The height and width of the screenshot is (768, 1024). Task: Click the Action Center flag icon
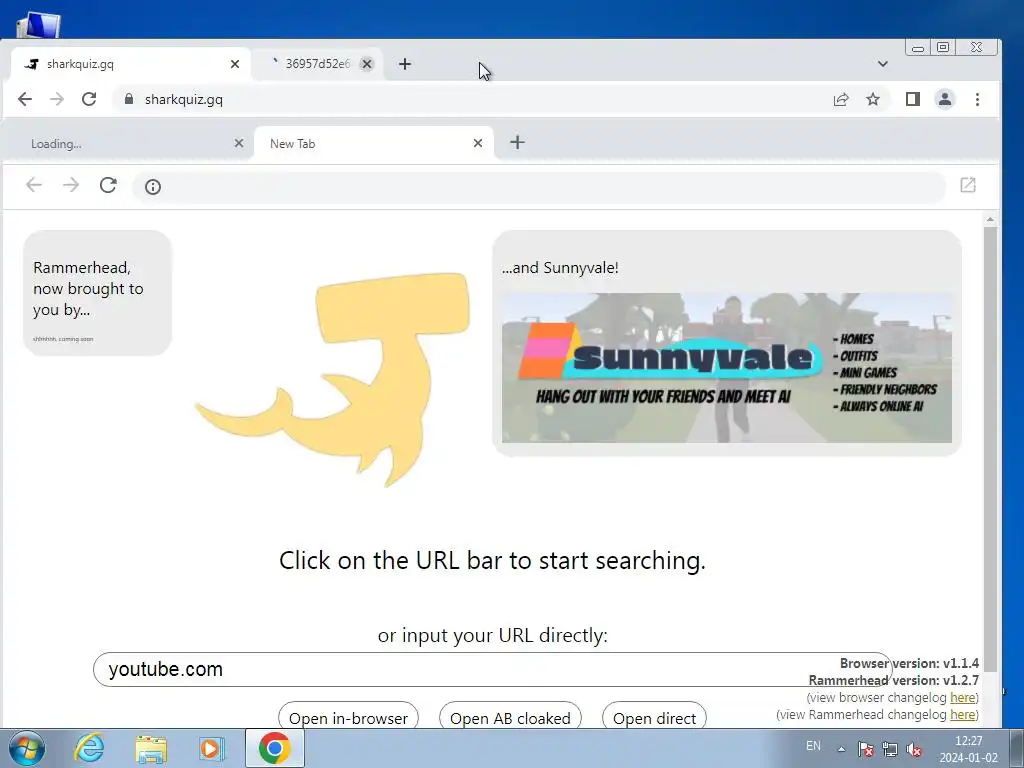coord(865,749)
